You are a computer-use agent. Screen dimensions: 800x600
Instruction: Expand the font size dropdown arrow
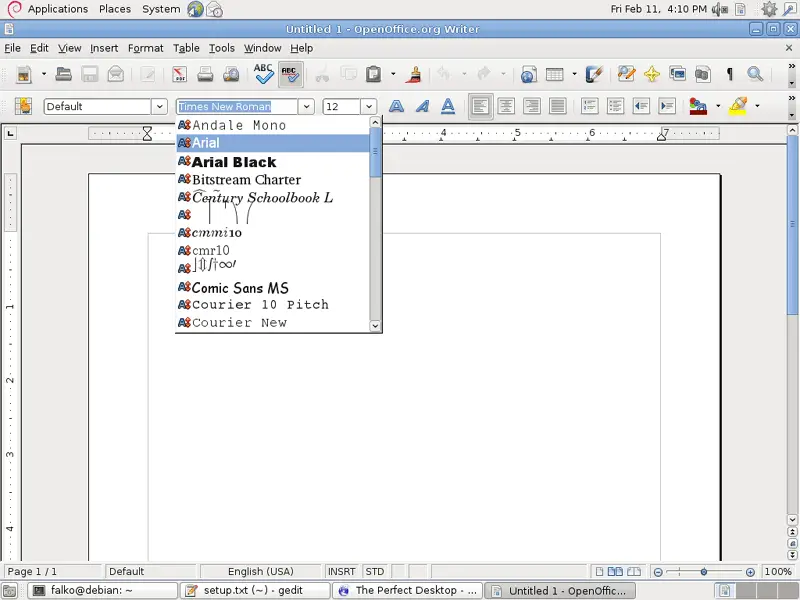368,107
